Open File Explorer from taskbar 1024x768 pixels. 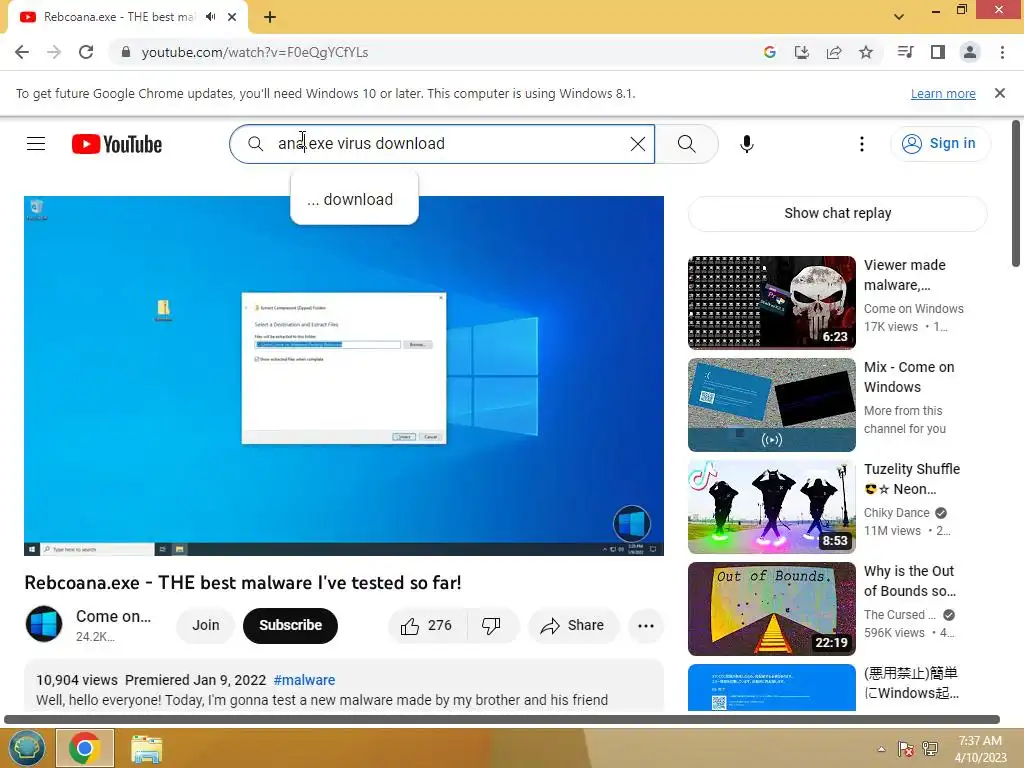(x=146, y=748)
